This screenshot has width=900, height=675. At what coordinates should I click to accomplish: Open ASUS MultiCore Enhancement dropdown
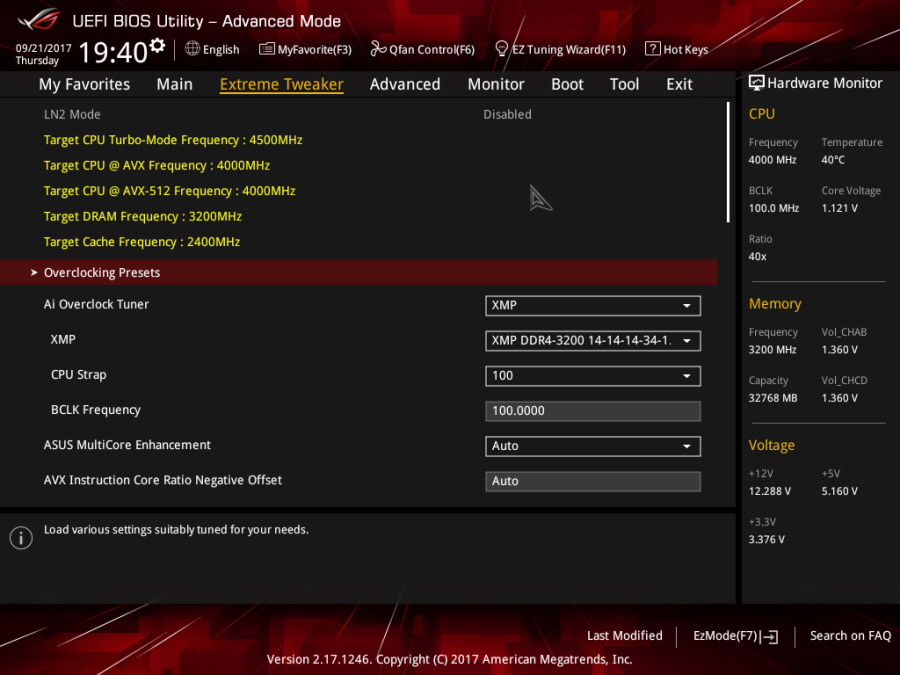[x=593, y=446]
